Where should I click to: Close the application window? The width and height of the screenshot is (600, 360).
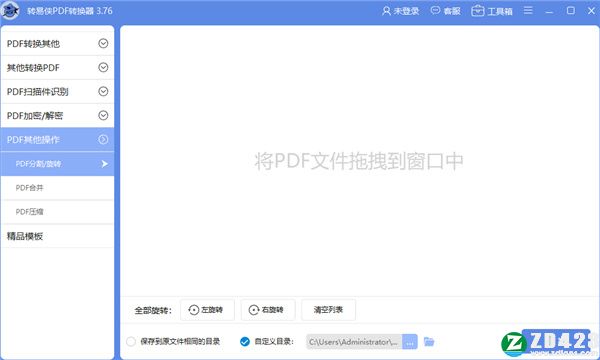click(591, 11)
